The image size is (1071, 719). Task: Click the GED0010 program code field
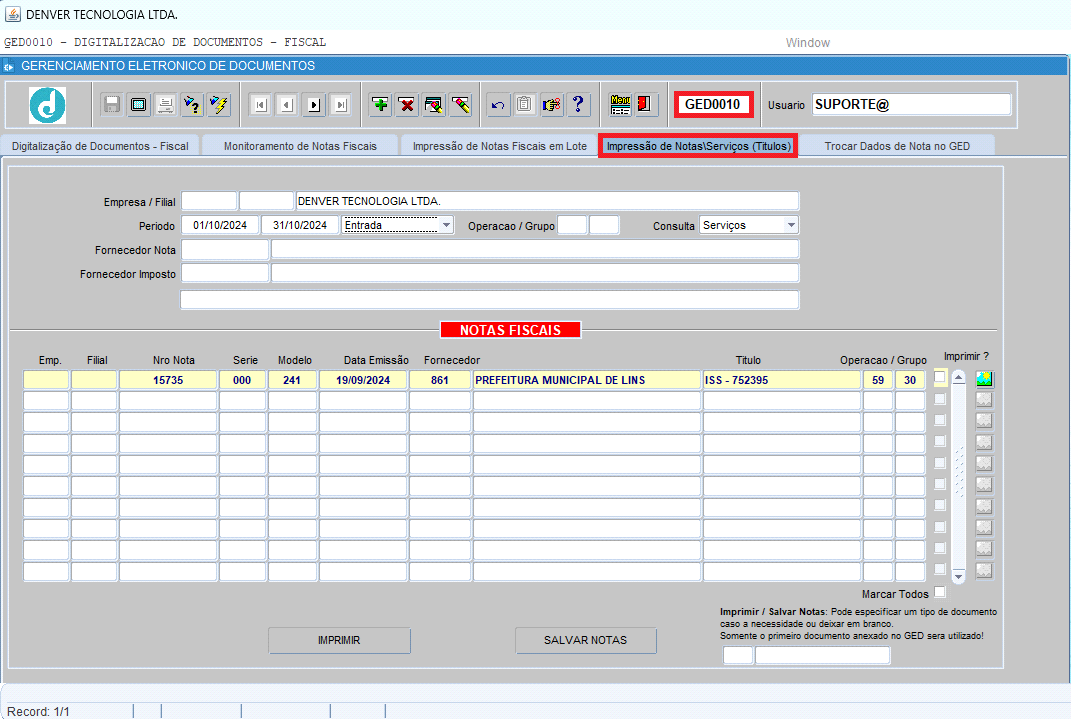713,104
